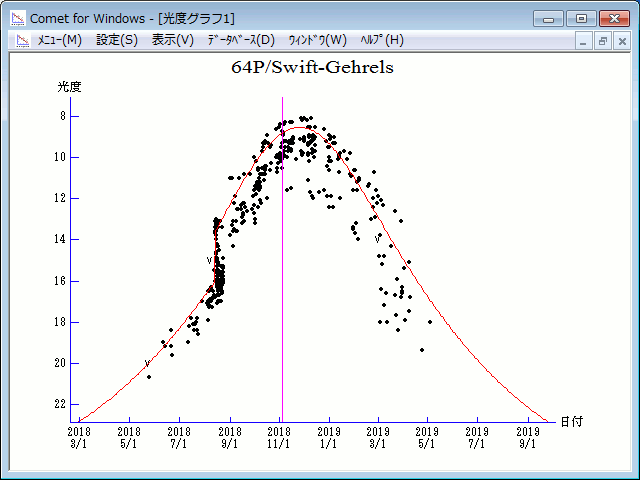Click the 2019 5/1 date label
Viewport: 640px width, 480px height.
pyautogui.click(x=427, y=438)
